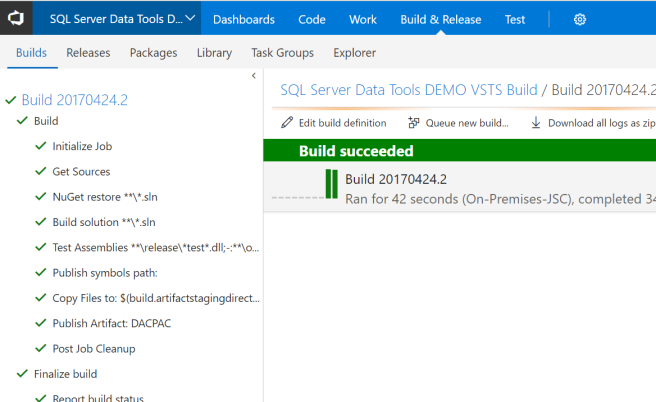Viewport: 656px width, 402px height.
Task: Click the green bars build status icon
Action: click(331, 185)
